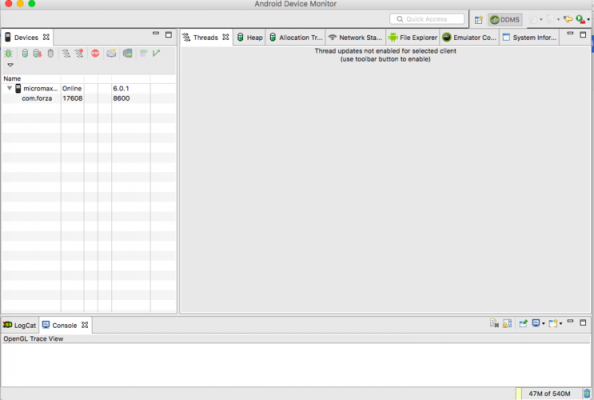Open the Devices view menu triangle
594x400 pixels.
tap(10, 65)
